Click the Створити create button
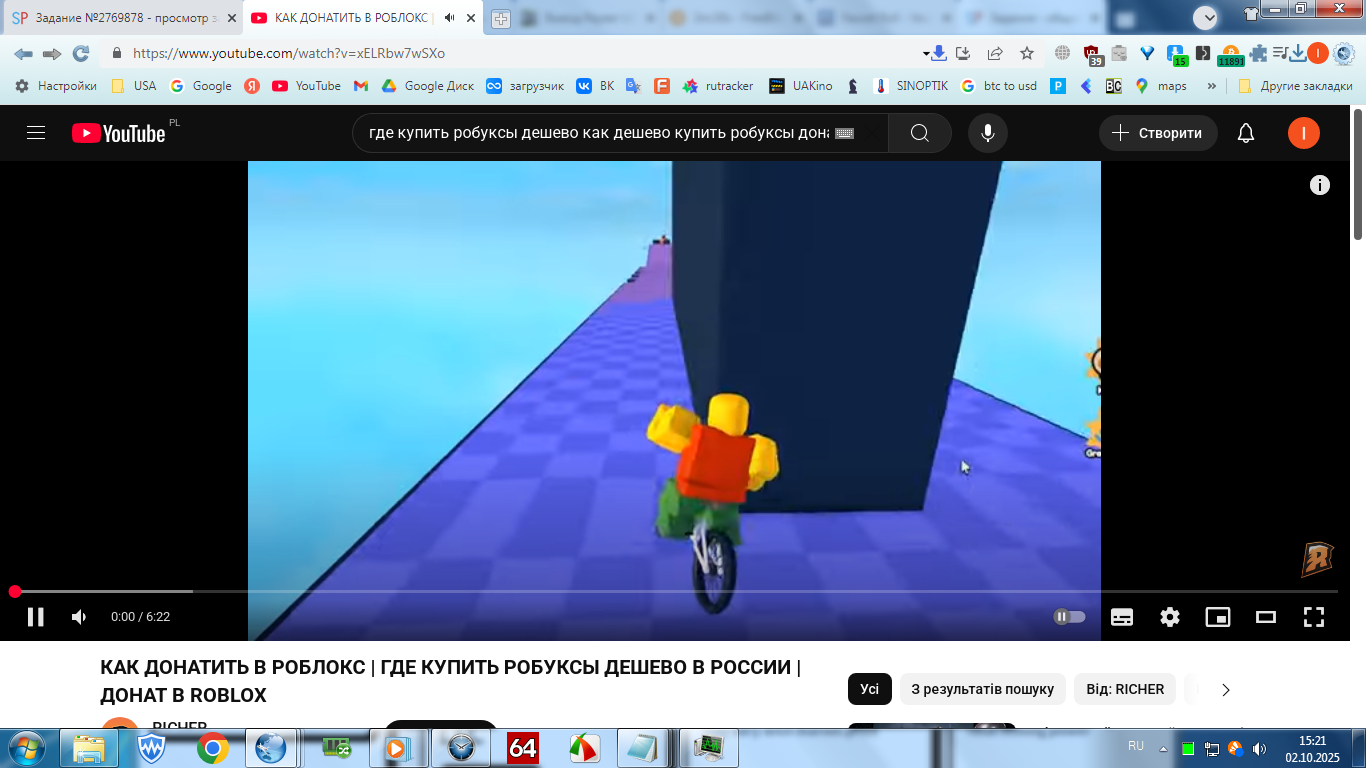1366x768 pixels. pos(1158,133)
